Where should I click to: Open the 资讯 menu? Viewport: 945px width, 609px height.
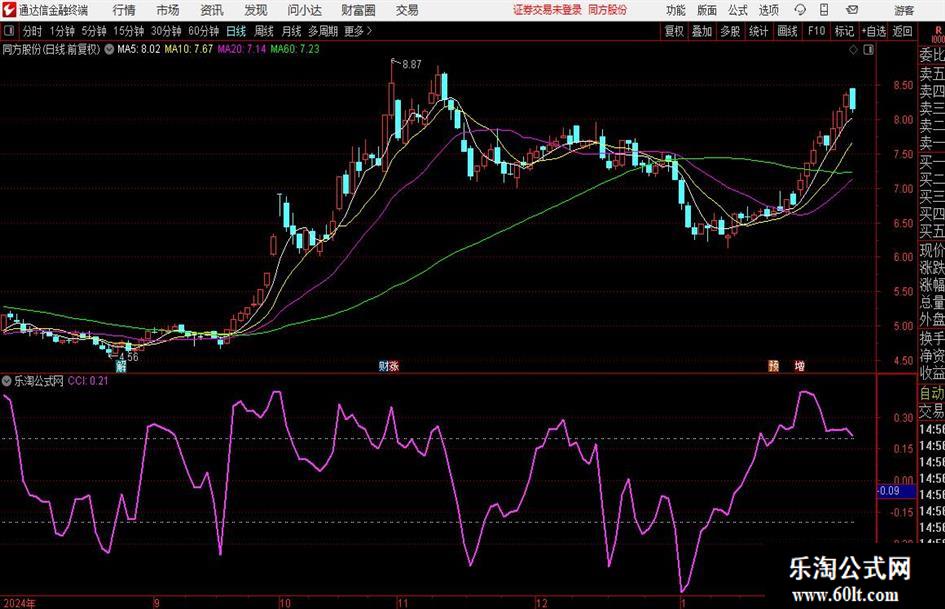point(212,10)
